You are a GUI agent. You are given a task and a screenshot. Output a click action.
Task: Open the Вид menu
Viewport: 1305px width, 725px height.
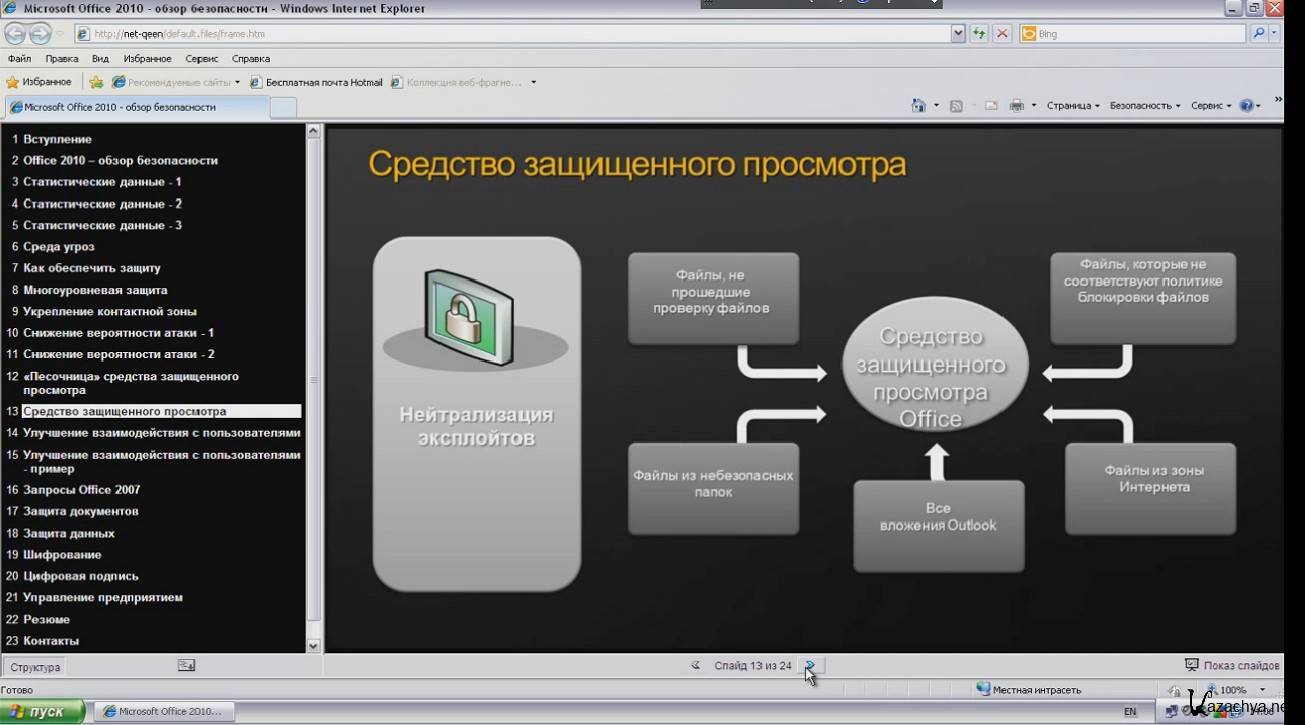click(x=100, y=59)
